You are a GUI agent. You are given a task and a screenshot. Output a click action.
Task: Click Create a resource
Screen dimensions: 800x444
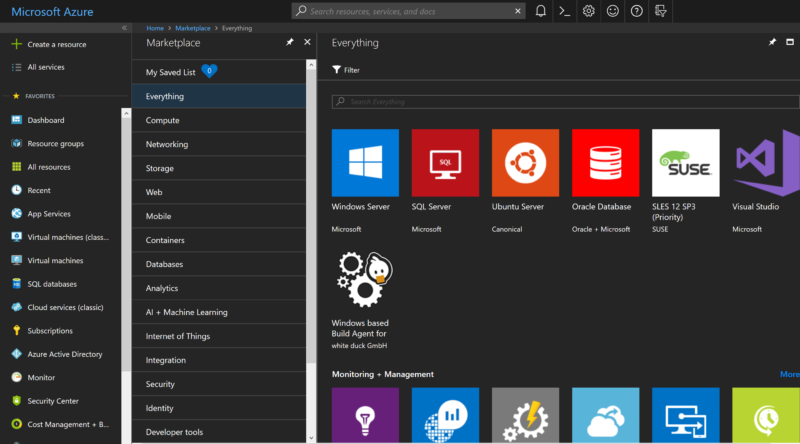click(56, 45)
